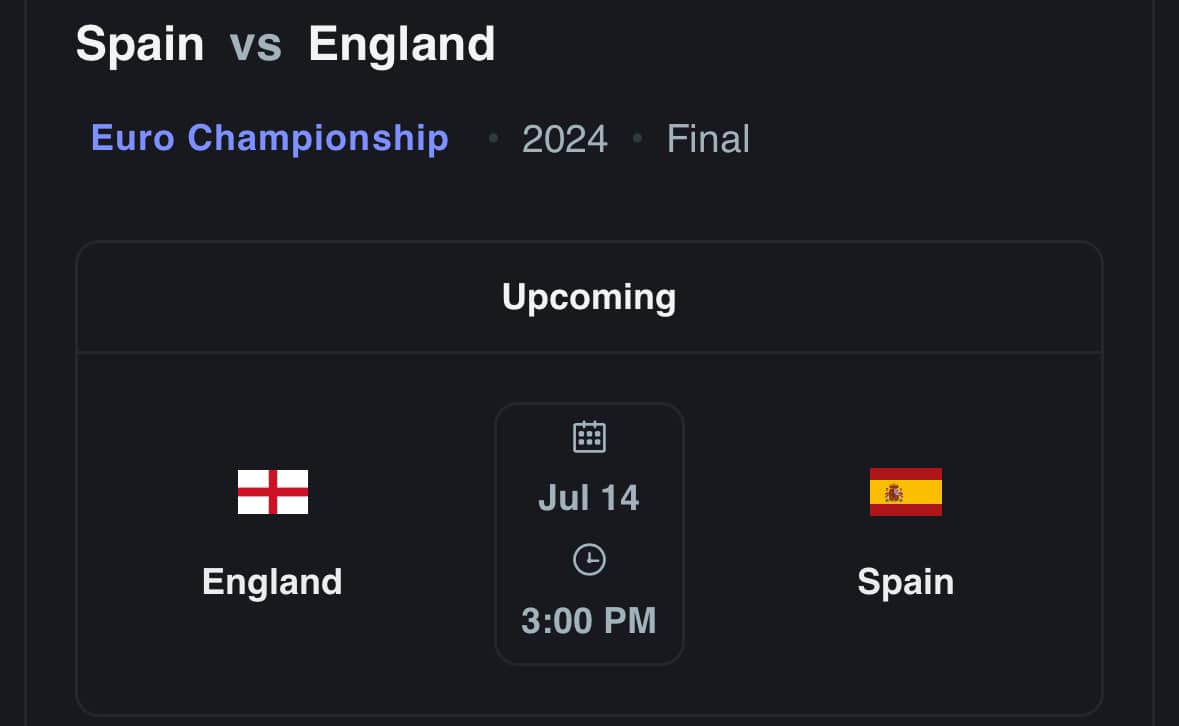1179x726 pixels.
Task: Click the Final round label
Action: pos(708,139)
